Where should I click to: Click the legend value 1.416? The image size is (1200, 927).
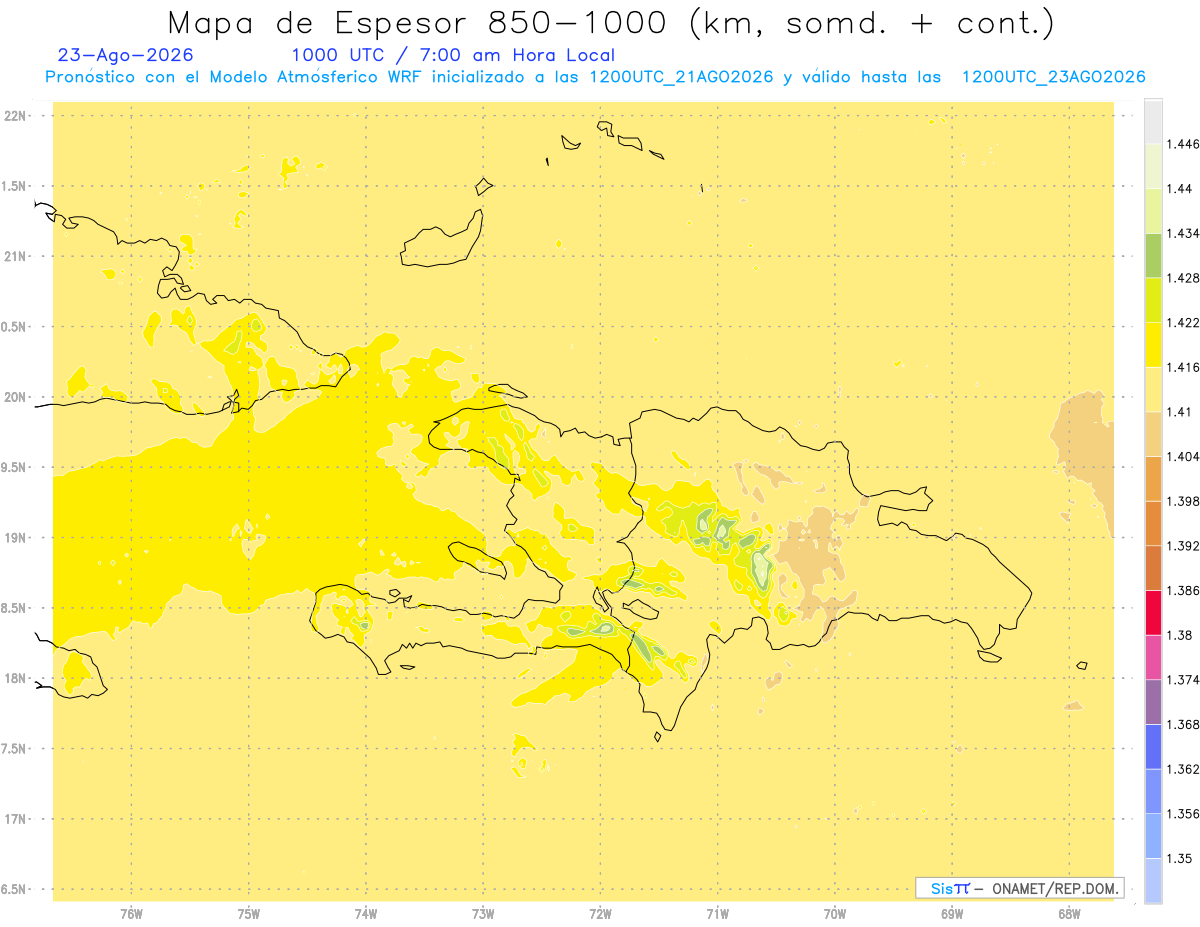coord(1185,367)
